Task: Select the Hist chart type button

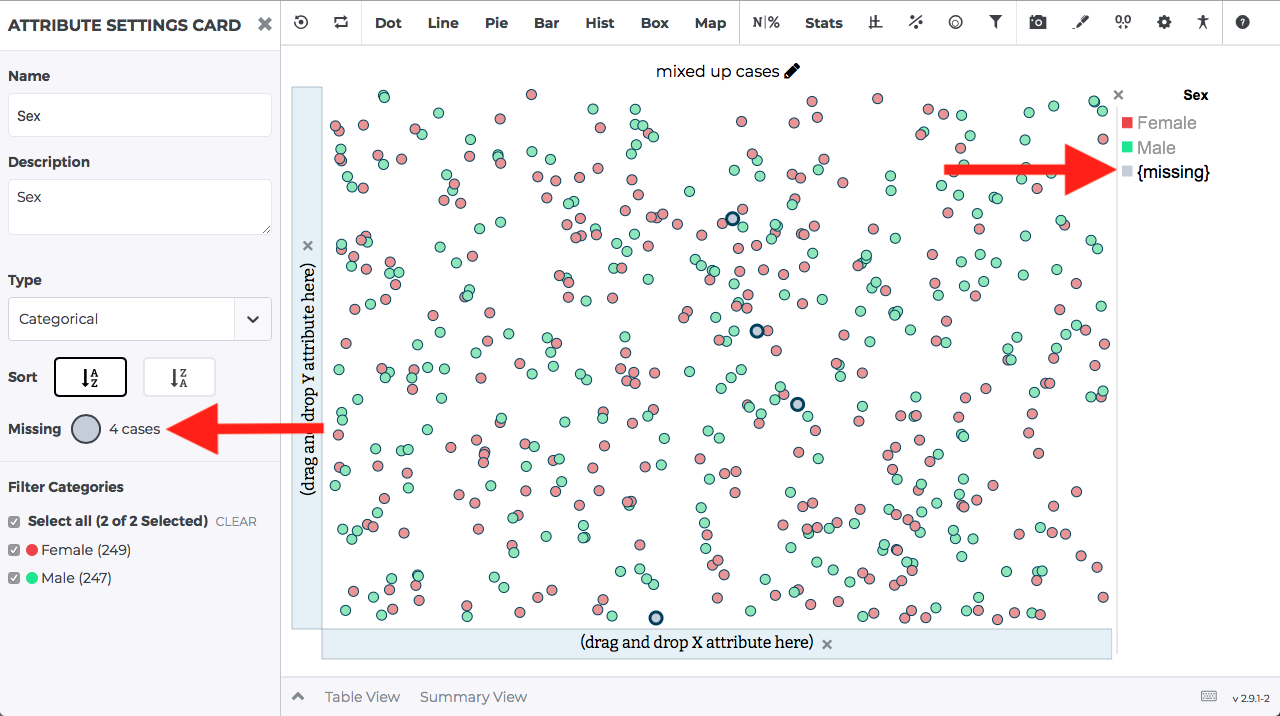Action: 600,22
